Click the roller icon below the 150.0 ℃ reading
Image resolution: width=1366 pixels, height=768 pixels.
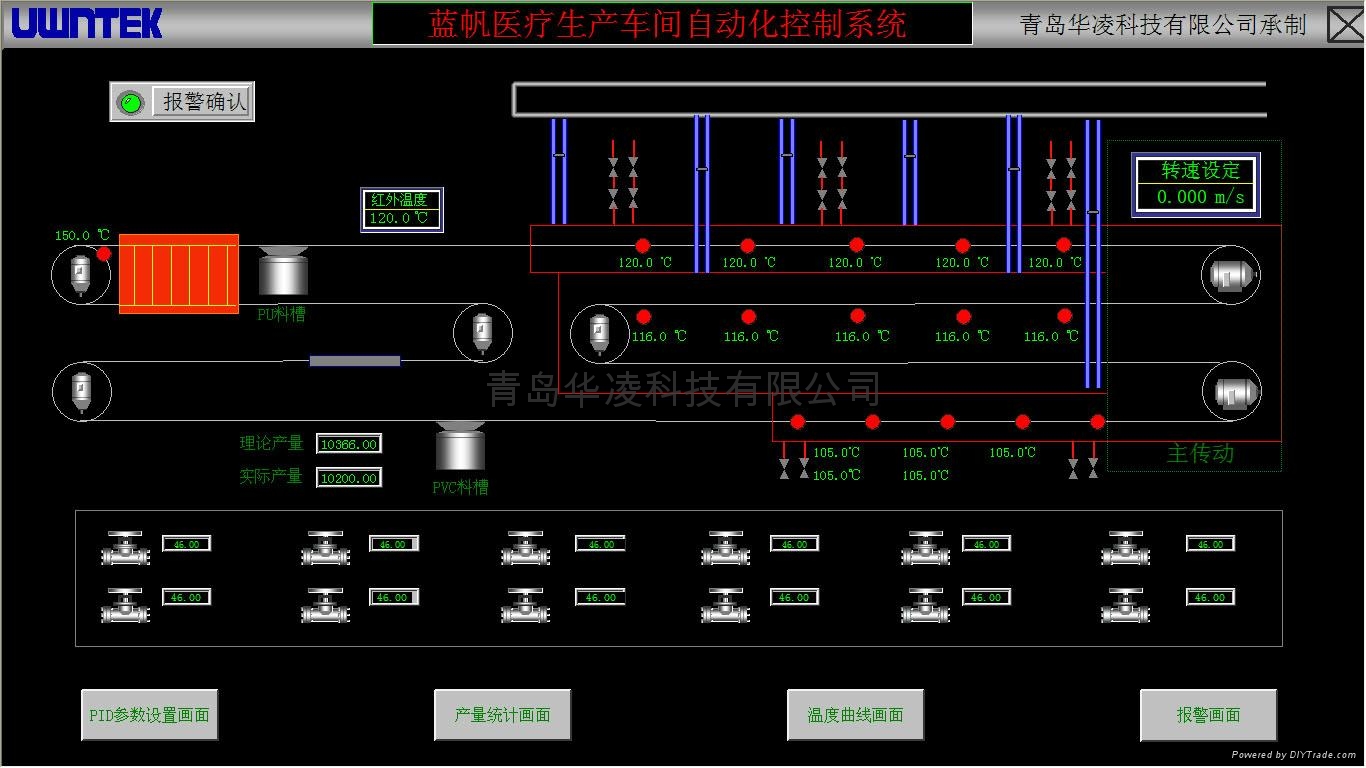pyautogui.click(x=81, y=274)
